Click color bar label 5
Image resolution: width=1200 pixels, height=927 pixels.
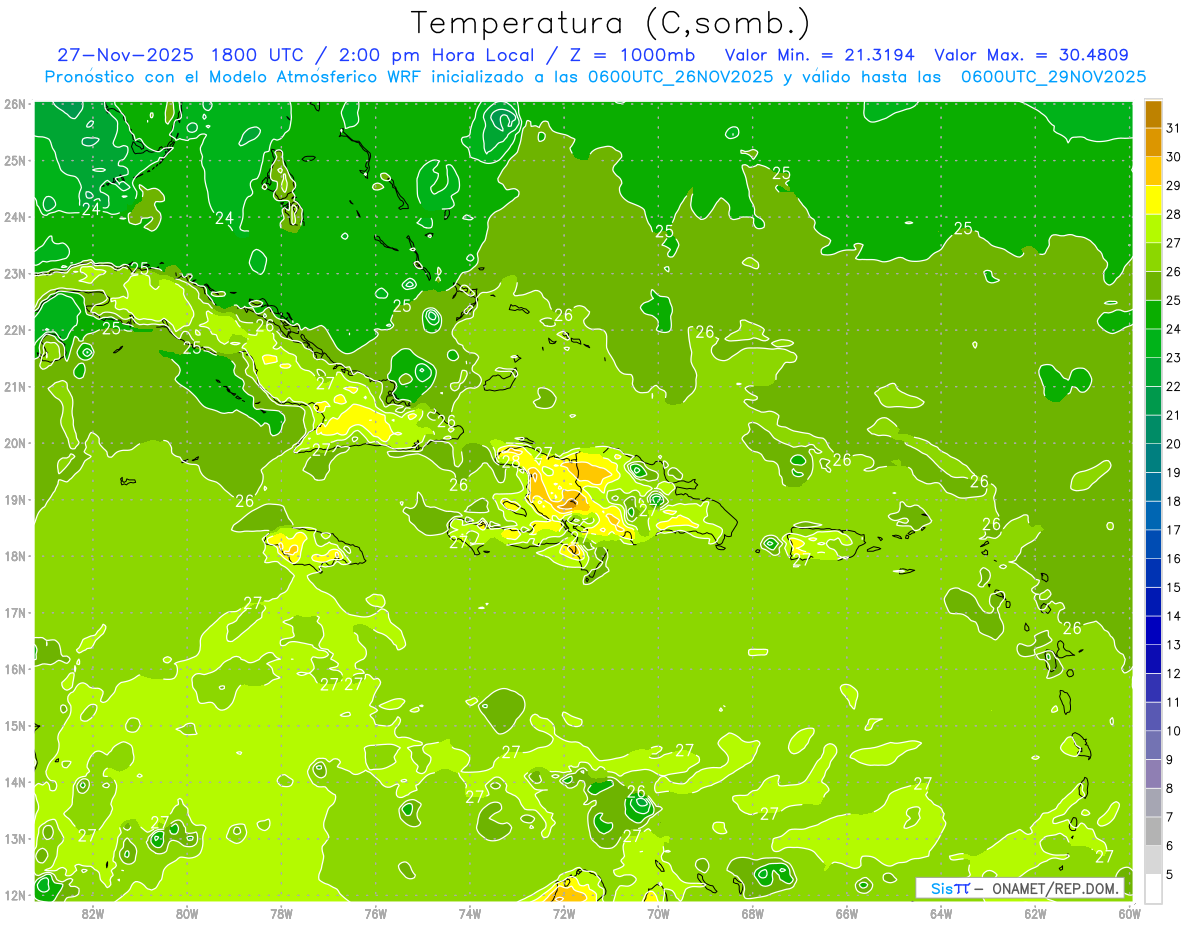tap(1171, 875)
